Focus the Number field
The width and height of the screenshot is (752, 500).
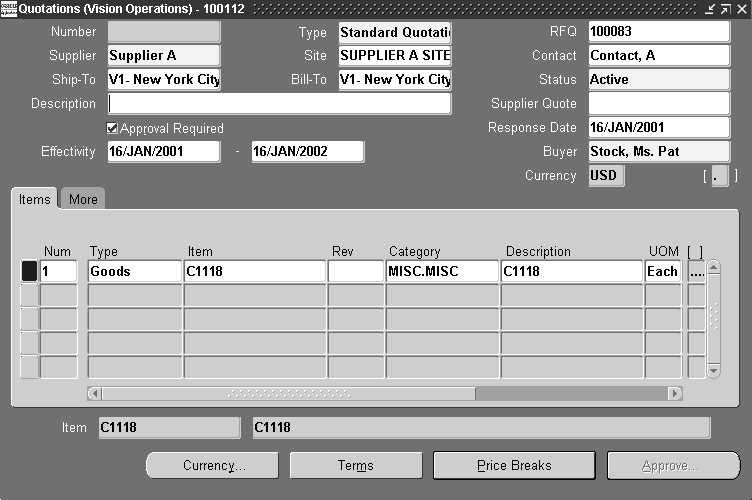[164, 32]
